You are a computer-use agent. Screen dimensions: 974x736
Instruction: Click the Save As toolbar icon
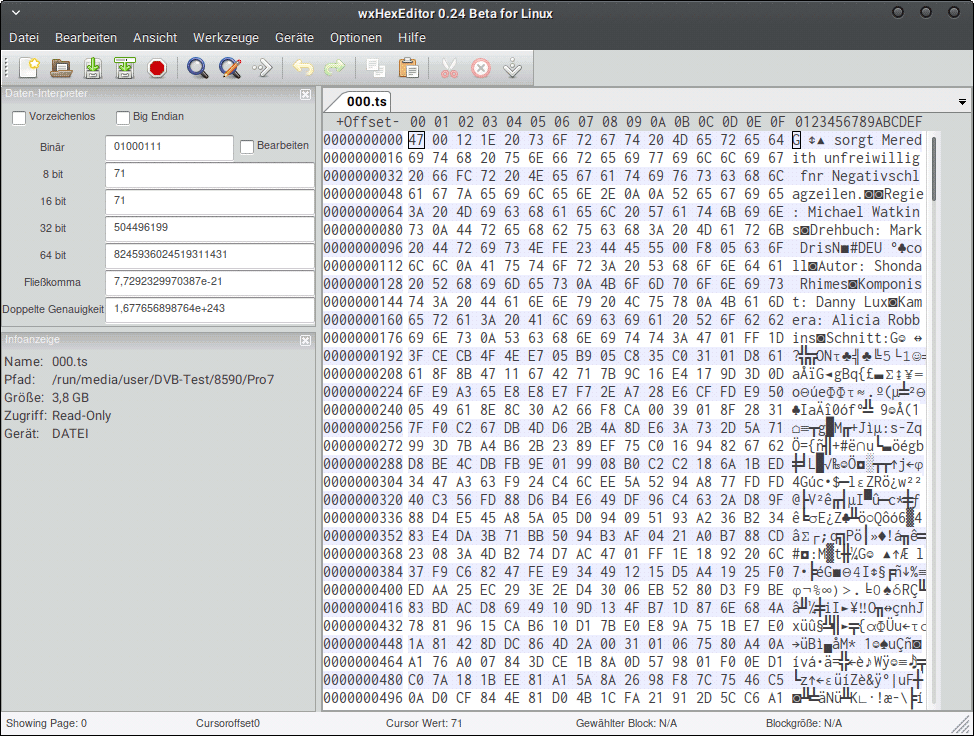[x=124, y=68]
